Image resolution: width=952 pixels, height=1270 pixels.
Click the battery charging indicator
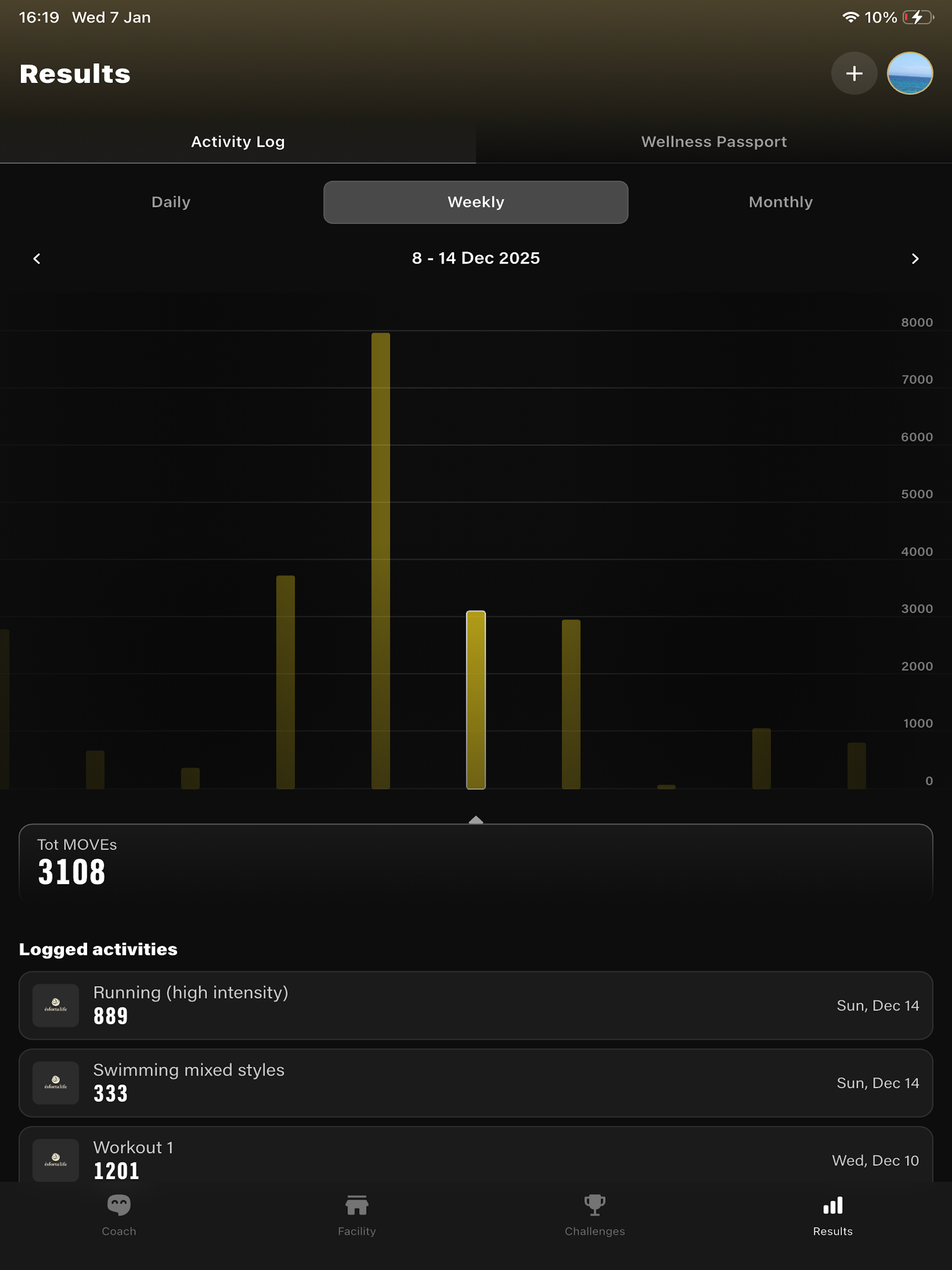(918, 17)
